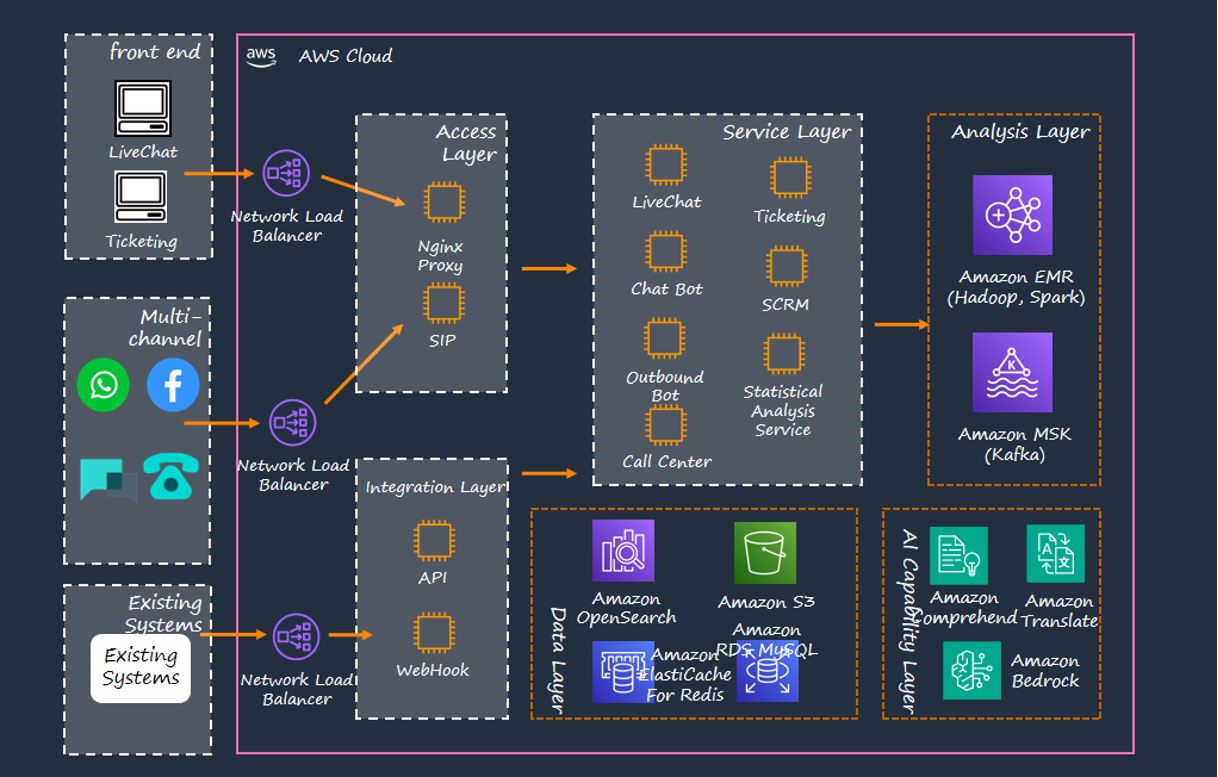Viewport: 1218px width, 777px height.
Task: Click the Amazon MSK Kafka icon
Action: coord(1012,372)
